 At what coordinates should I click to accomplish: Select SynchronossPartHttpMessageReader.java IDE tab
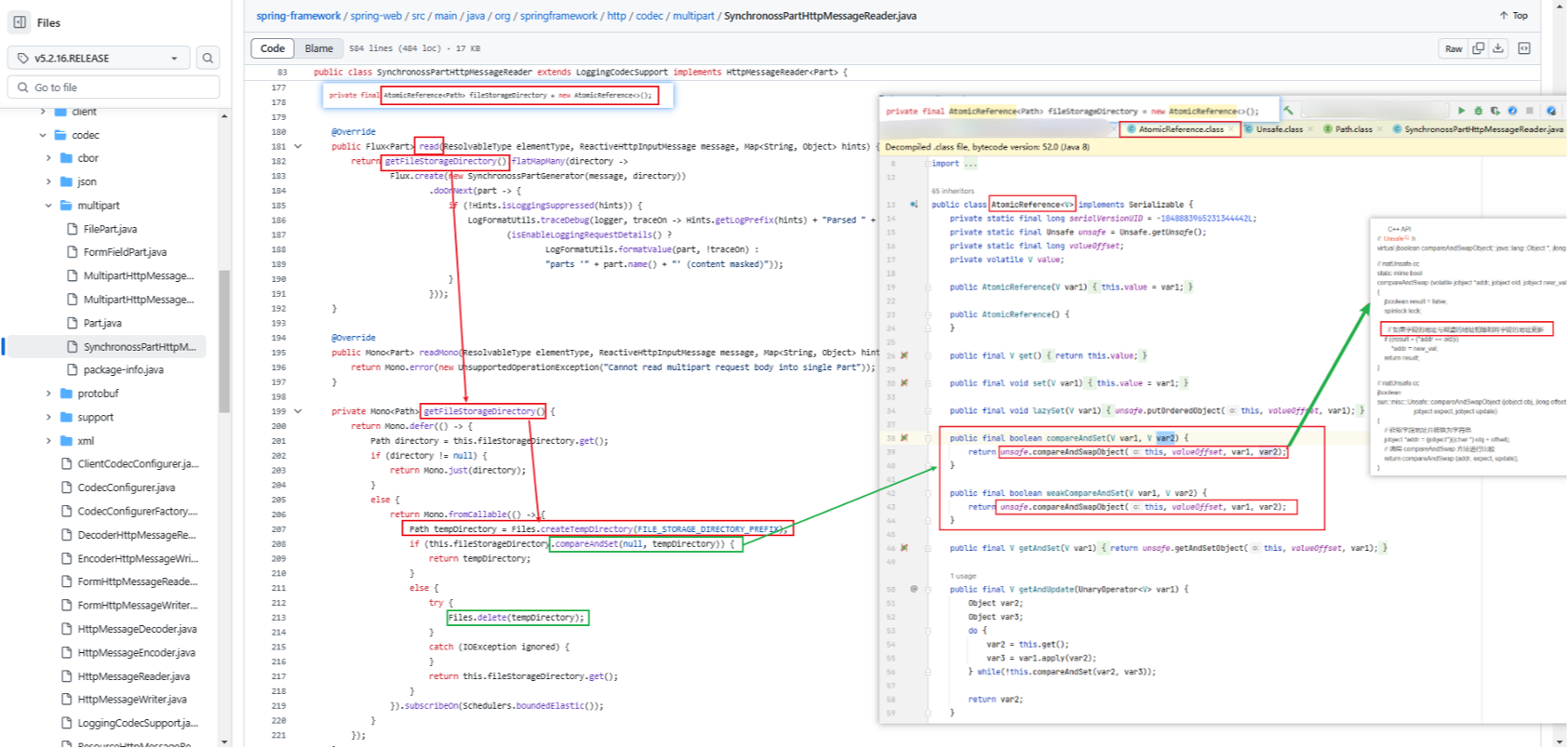click(1478, 129)
